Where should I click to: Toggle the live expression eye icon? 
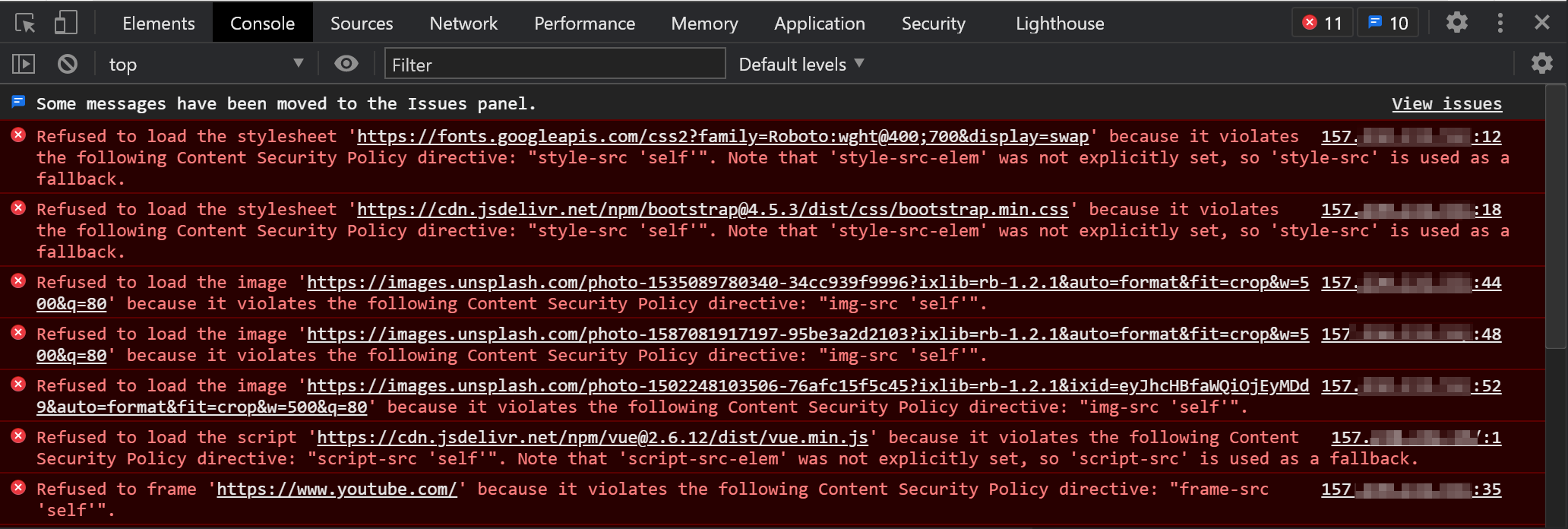[x=346, y=64]
